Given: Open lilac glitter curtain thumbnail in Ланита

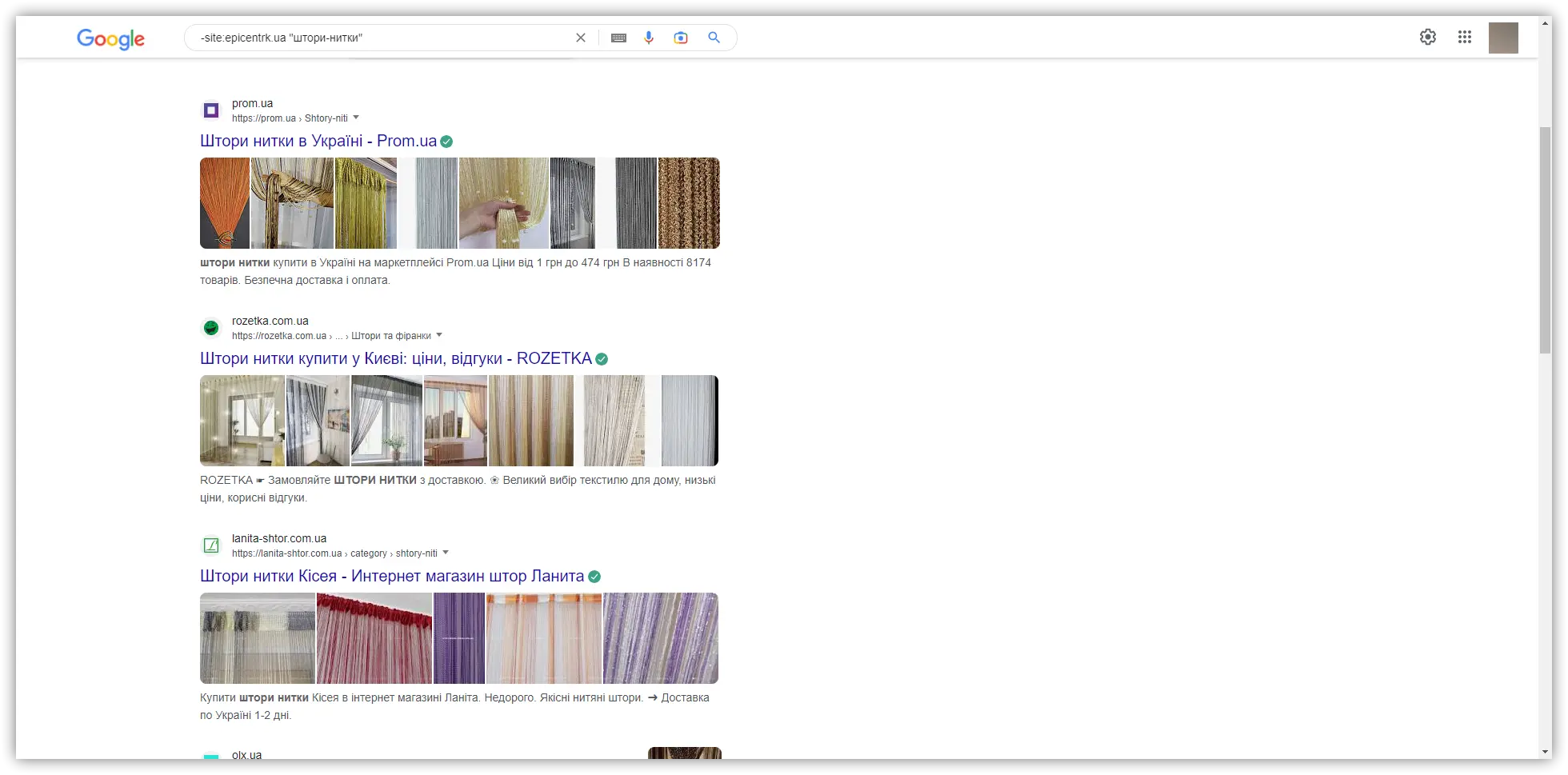Looking at the screenshot, I should (x=661, y=638).
